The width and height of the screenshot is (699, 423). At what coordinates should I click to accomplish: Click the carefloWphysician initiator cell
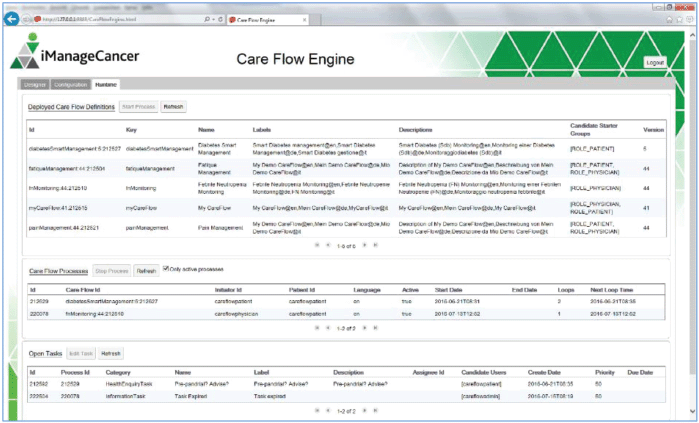(x=236, y=314)
